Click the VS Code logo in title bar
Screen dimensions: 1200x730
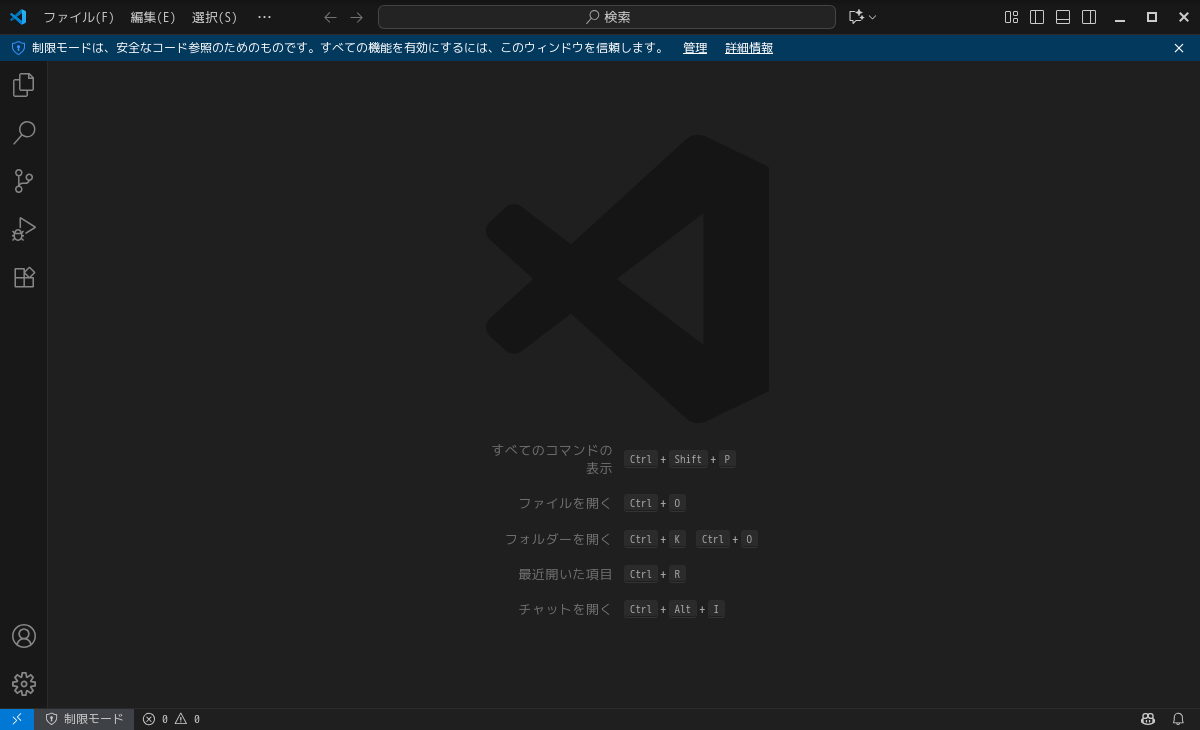click(x=18, y=17)
